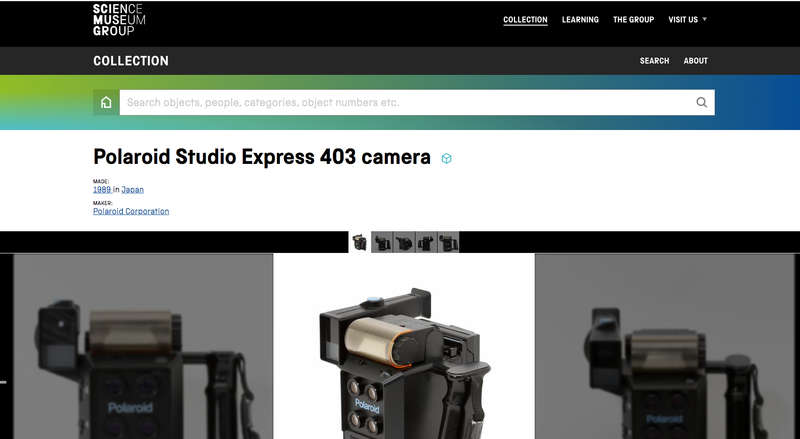This screenshot has height=439, width=800.
Task: Open the Search link in the sub-navigation
Action: pyautogui.click(x=654, y=61)
